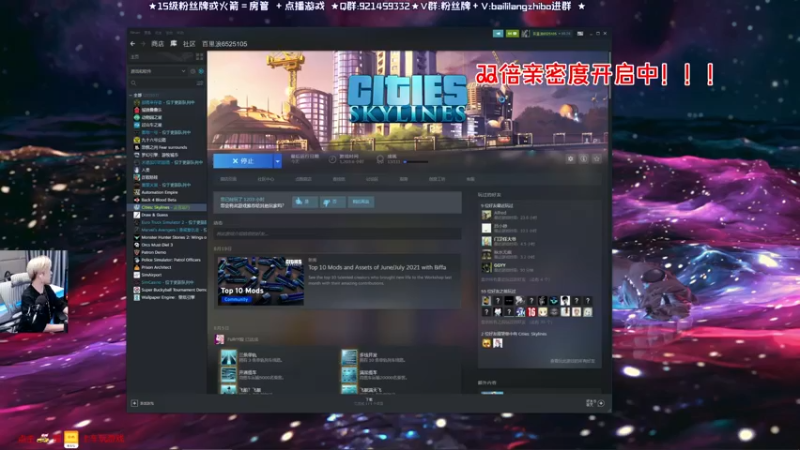
Task: Click thumbs-up recommend button
Action: [x=305, y=202]
